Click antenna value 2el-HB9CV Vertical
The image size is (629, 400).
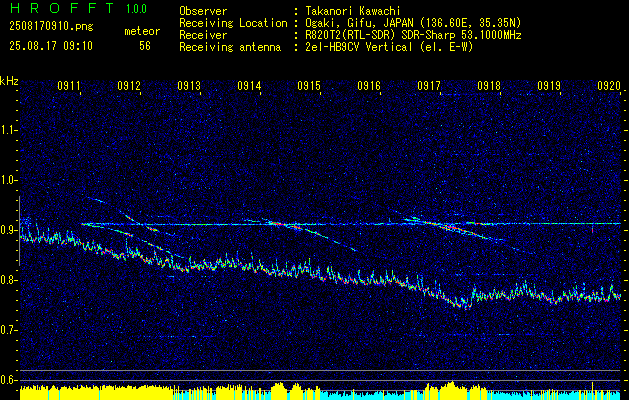pos(359,47)
